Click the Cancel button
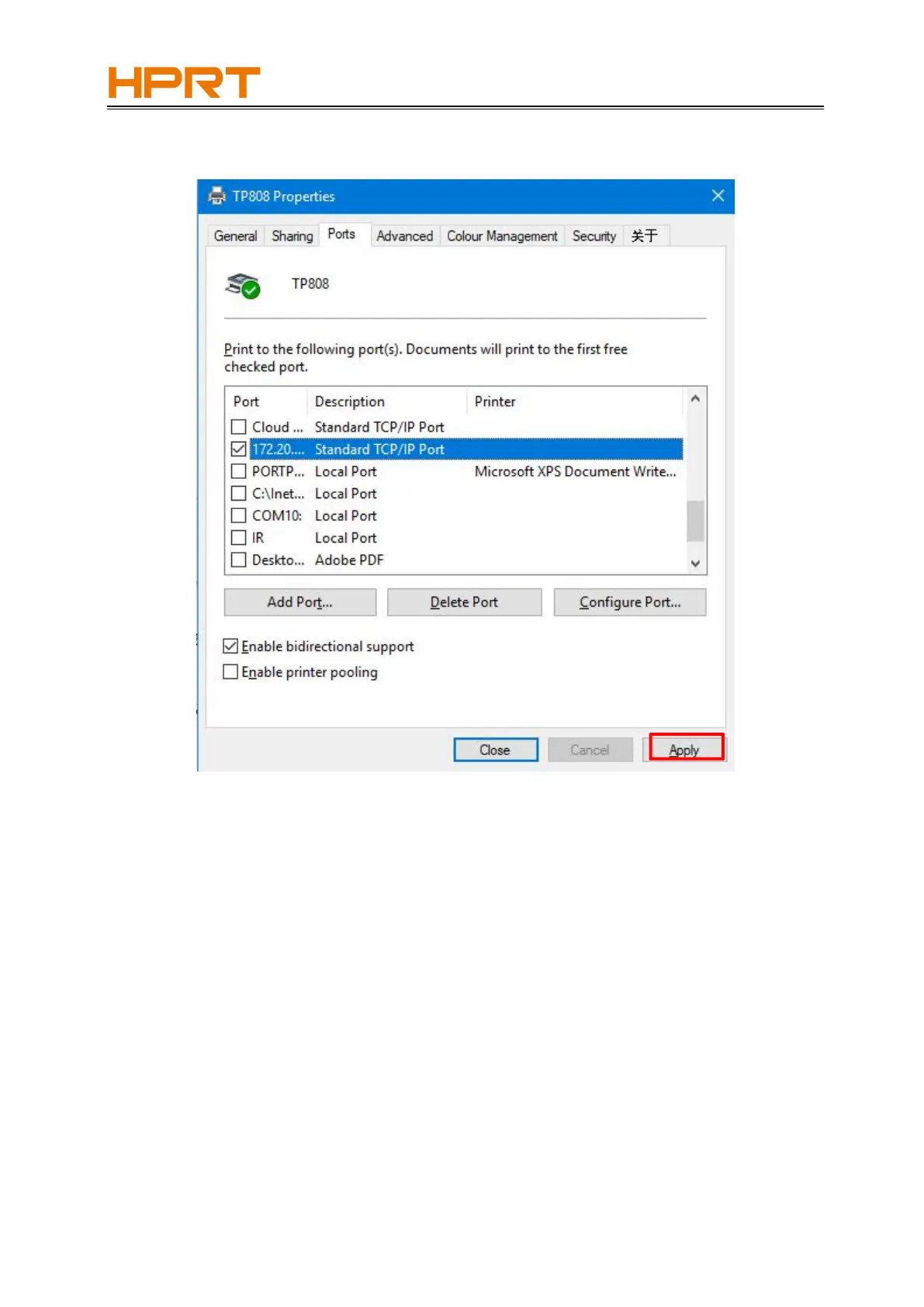Screen dimensions: 924x1307 (x=590, y=750)
